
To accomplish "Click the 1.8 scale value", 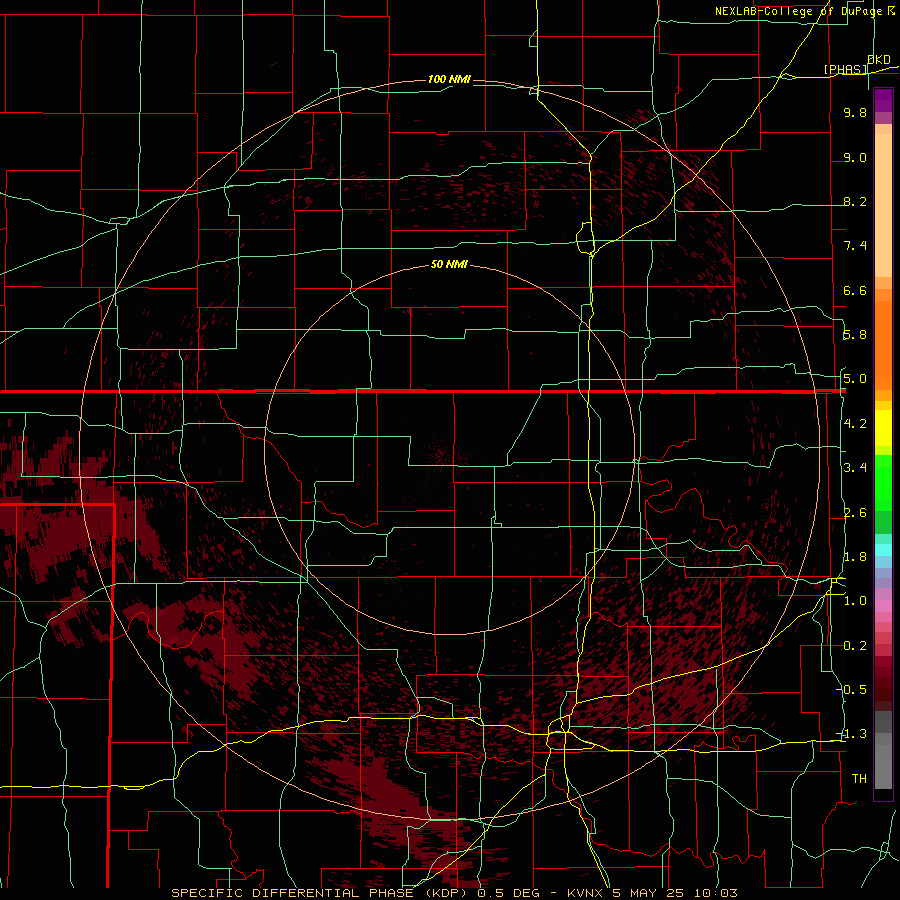I will click(855, 557).
